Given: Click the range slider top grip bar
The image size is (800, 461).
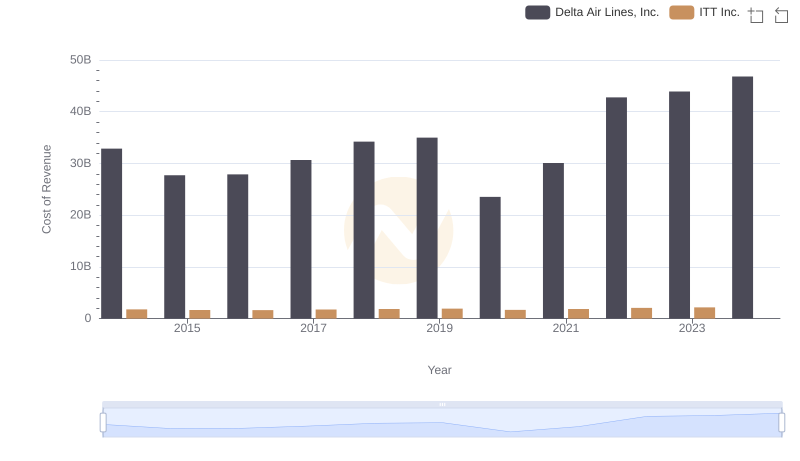Looking at the screenshot, I should (x=442, y=404).
